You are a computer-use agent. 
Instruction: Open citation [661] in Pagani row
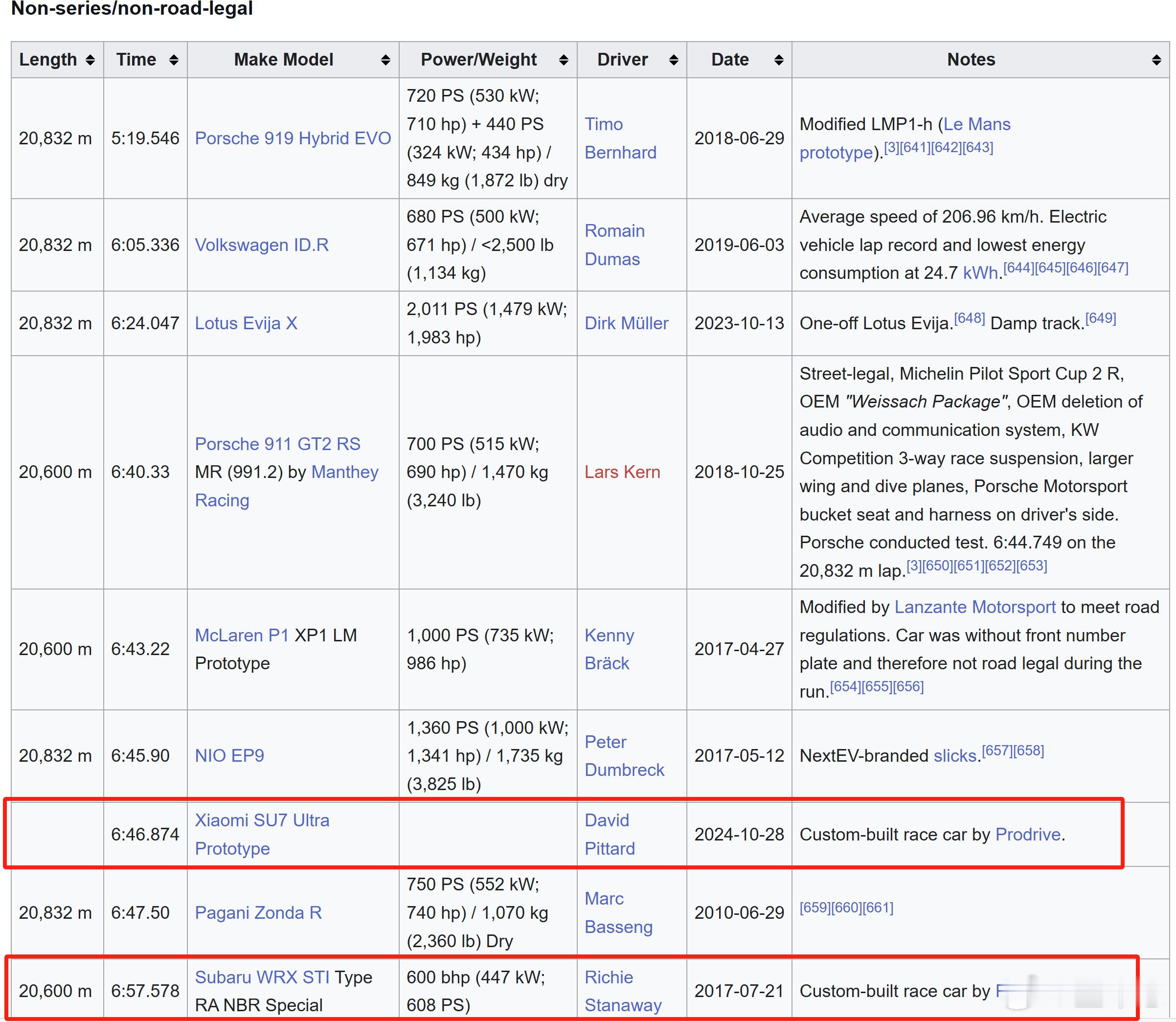(878, 908)
